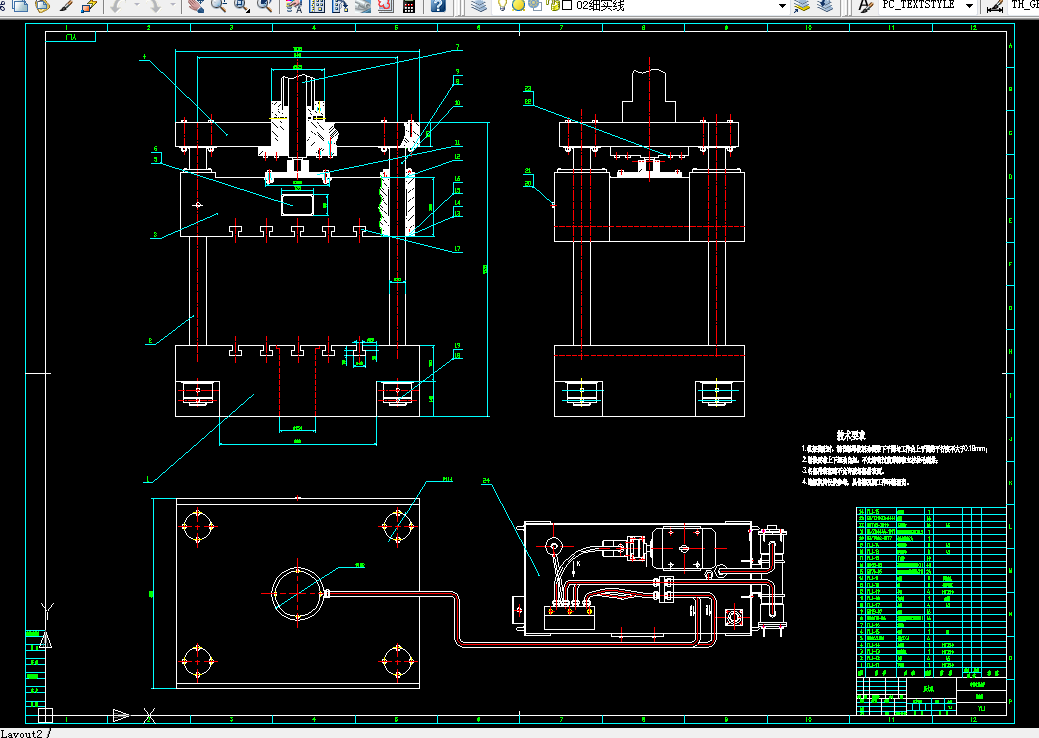This screenshot has height=738, width=1039.
Task: Open the Zoom Window tool
Action: tap(241, 6)
